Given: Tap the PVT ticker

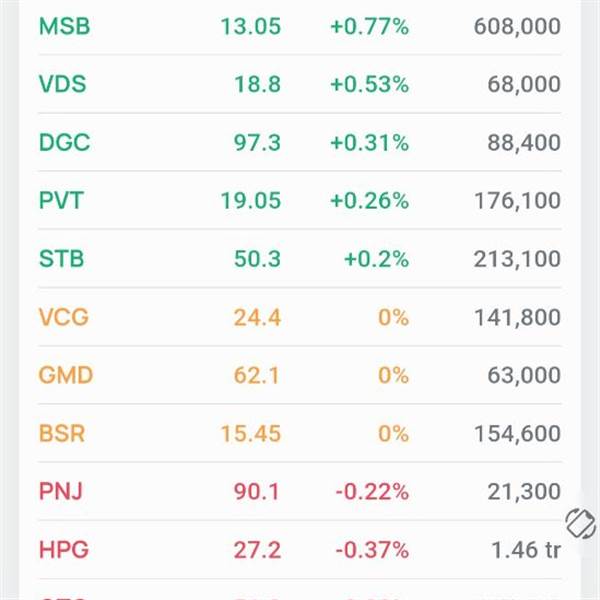Looking at the screenshot, I should pos(61,201).
